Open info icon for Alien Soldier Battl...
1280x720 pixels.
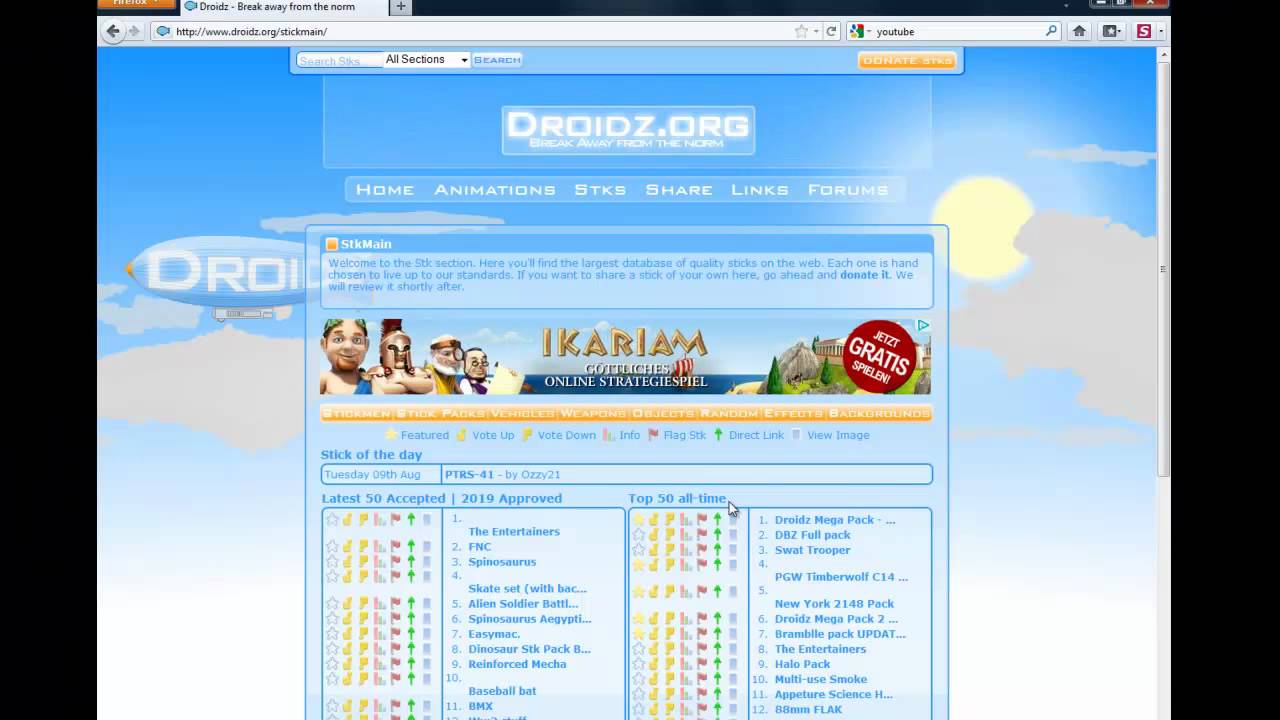tap(379, 603)
